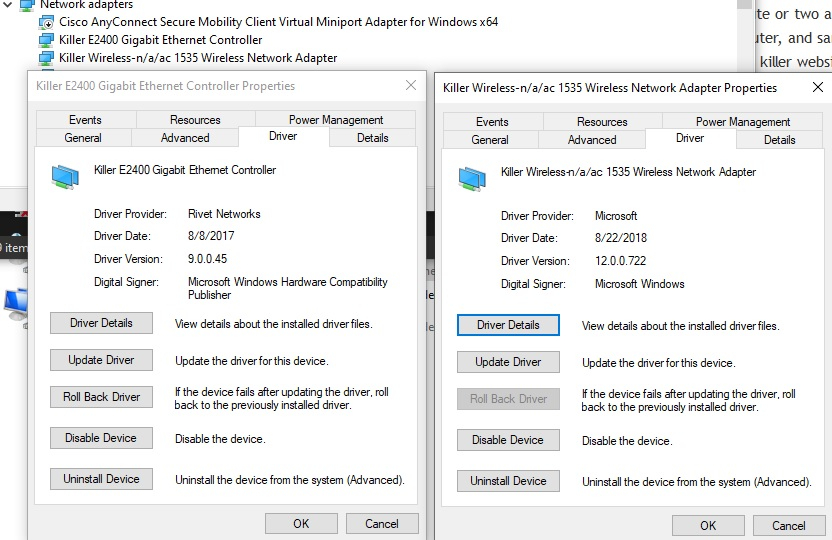Click the Rivet Networks driver provider text
The width and height of the screenshot is (832, 540).
click(x=224, y=214)
